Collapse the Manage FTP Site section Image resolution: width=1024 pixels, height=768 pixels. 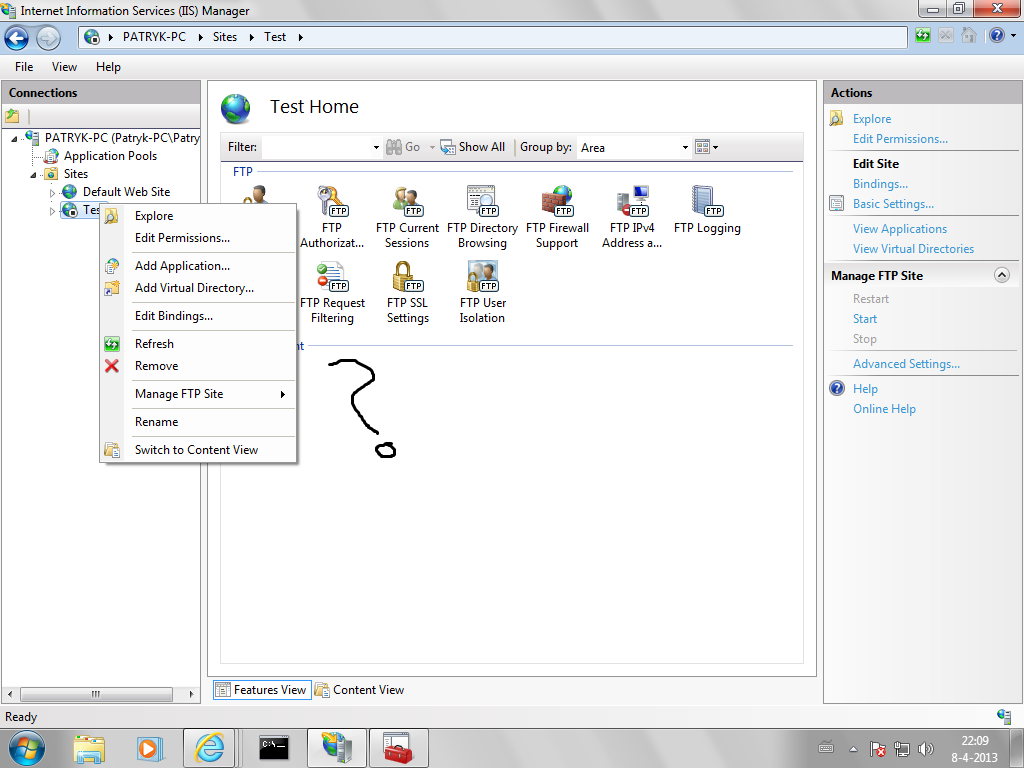1002,275
